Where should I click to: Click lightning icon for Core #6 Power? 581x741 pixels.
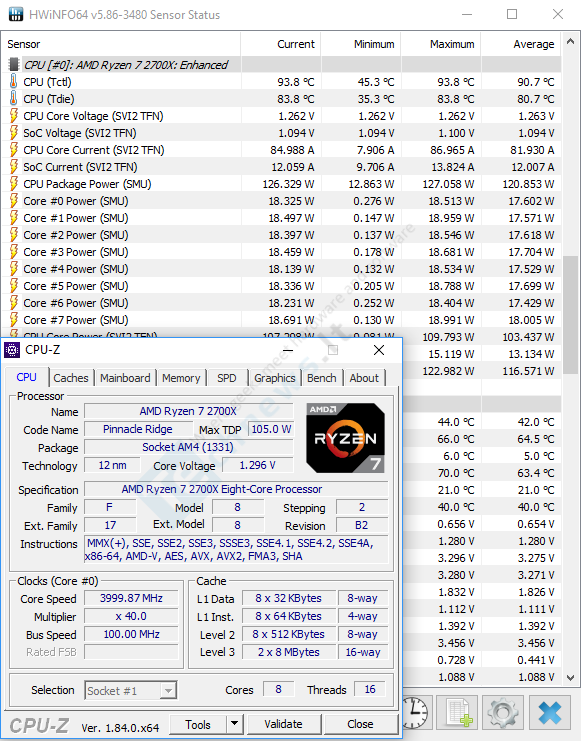[14, 302]
